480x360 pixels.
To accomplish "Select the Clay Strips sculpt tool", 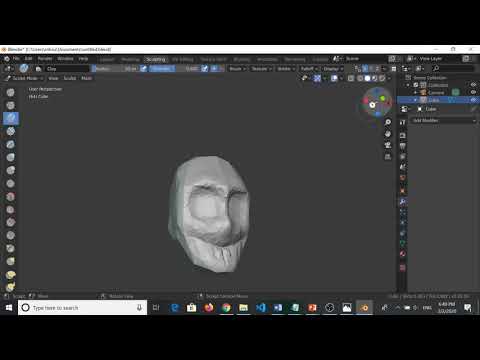I will click(x=11, y=131).
